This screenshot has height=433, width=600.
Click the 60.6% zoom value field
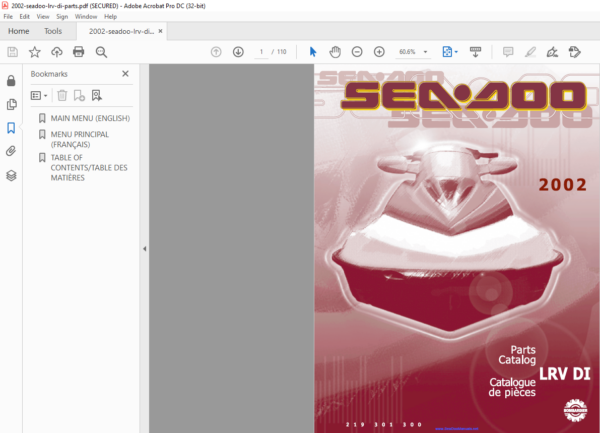pos(407,52)
